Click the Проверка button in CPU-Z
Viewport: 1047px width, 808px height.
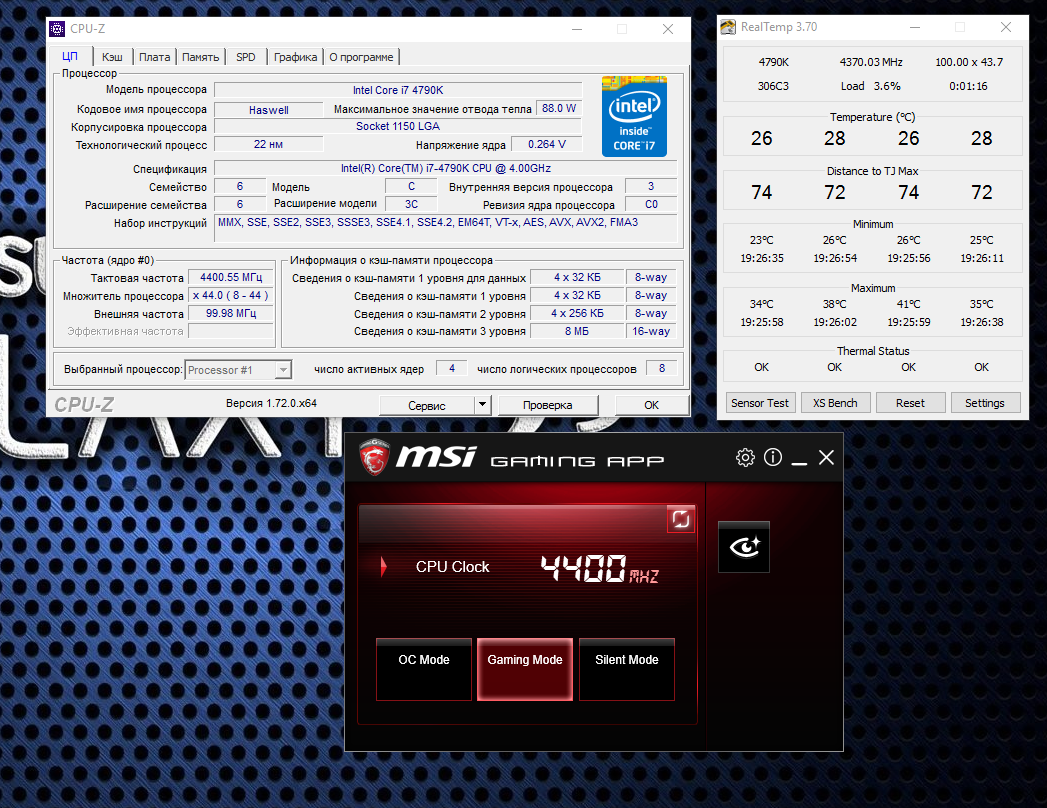(x=548, y=405)
